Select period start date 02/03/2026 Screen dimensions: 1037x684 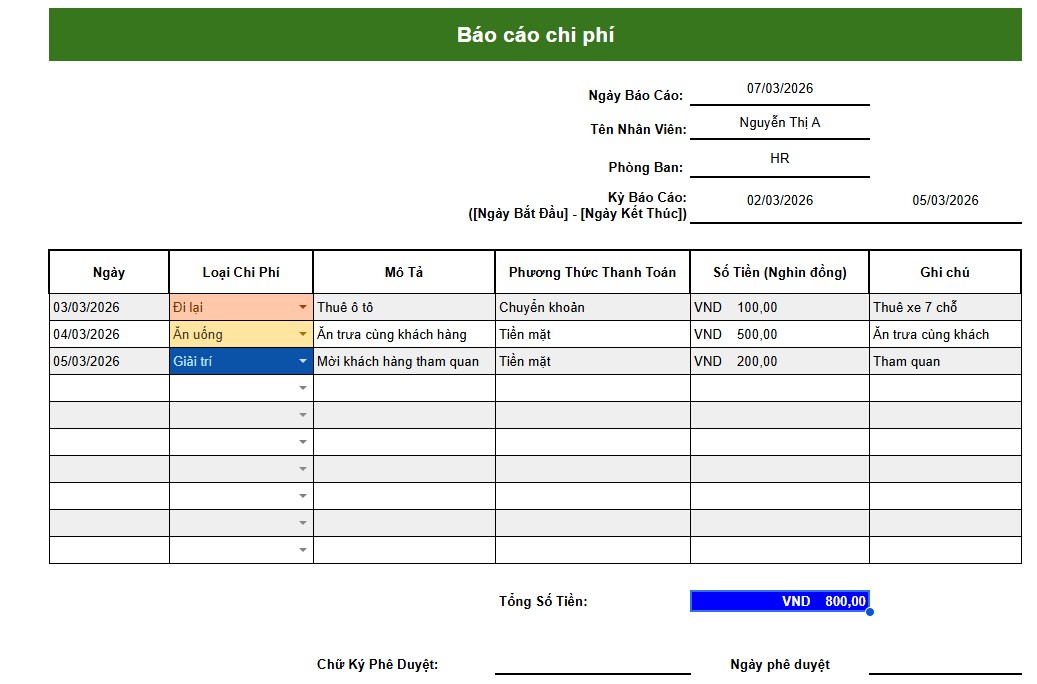click(x=780, y=200)
